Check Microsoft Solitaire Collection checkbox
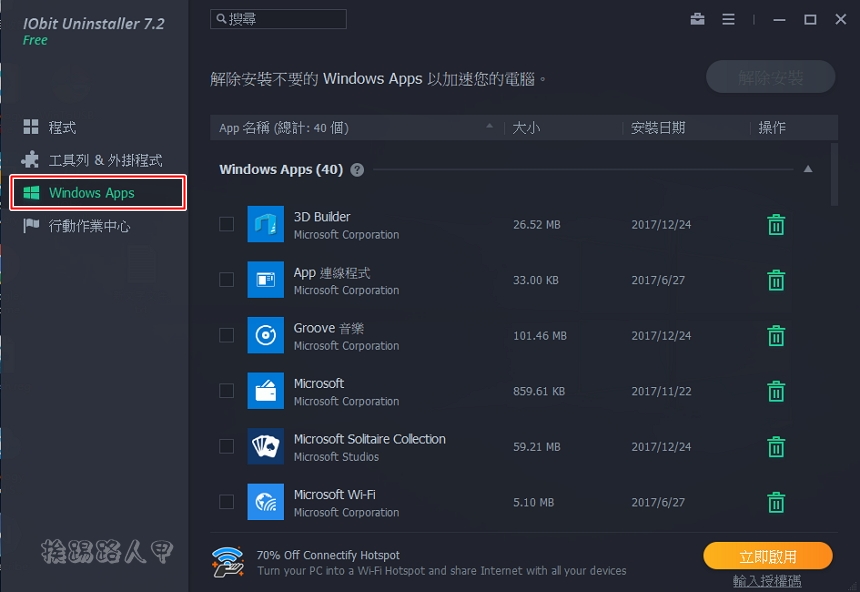This screenshot has width=860, height=592. 227,446
